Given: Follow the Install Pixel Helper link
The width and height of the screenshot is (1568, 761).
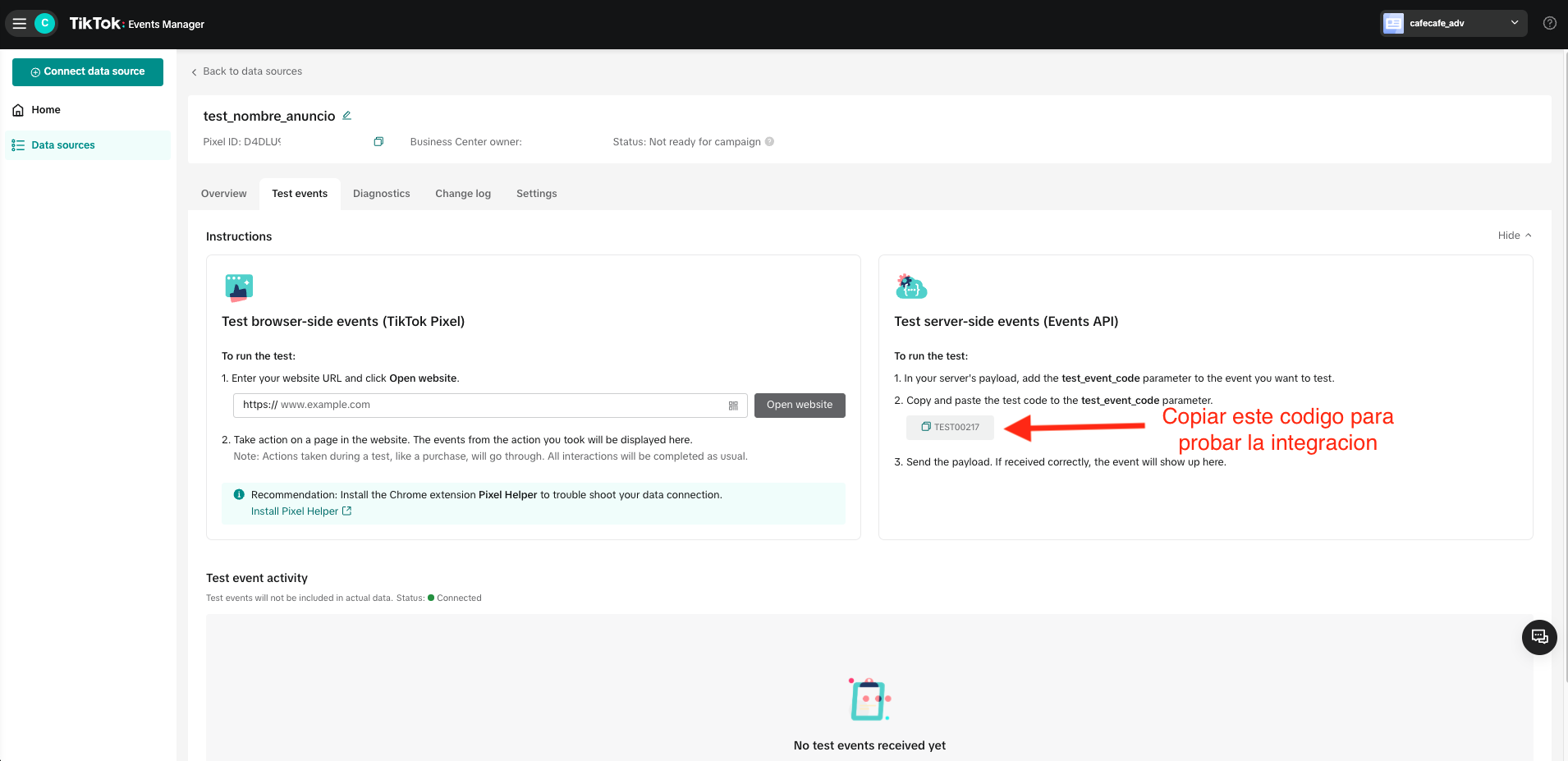Looking at the screenshot, I should pos(301,511).
